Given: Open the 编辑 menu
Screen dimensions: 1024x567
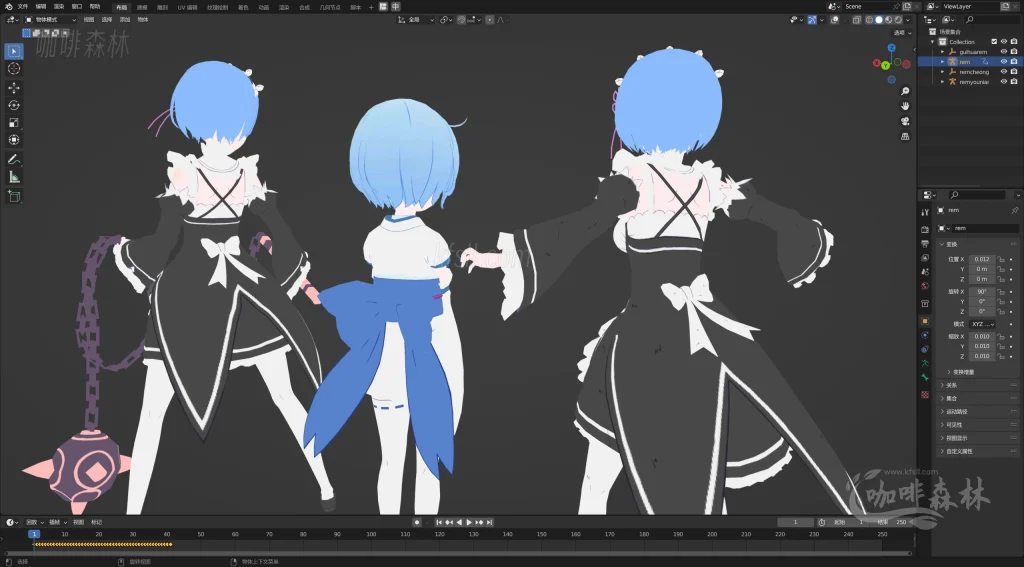Looking at the screenshot, I should click(40, 7).
